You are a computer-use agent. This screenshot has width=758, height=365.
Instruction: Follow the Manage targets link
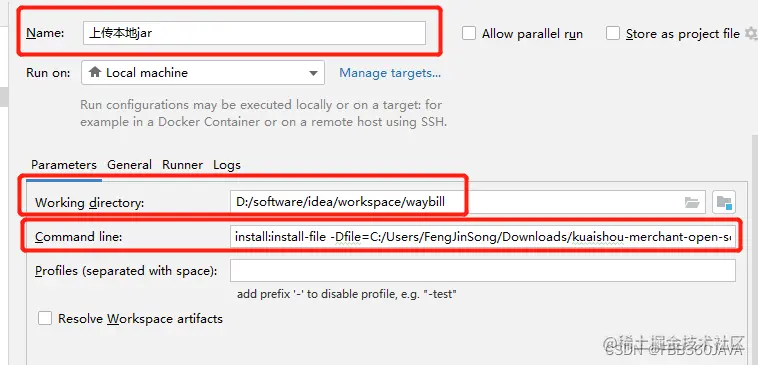(390, 73)
